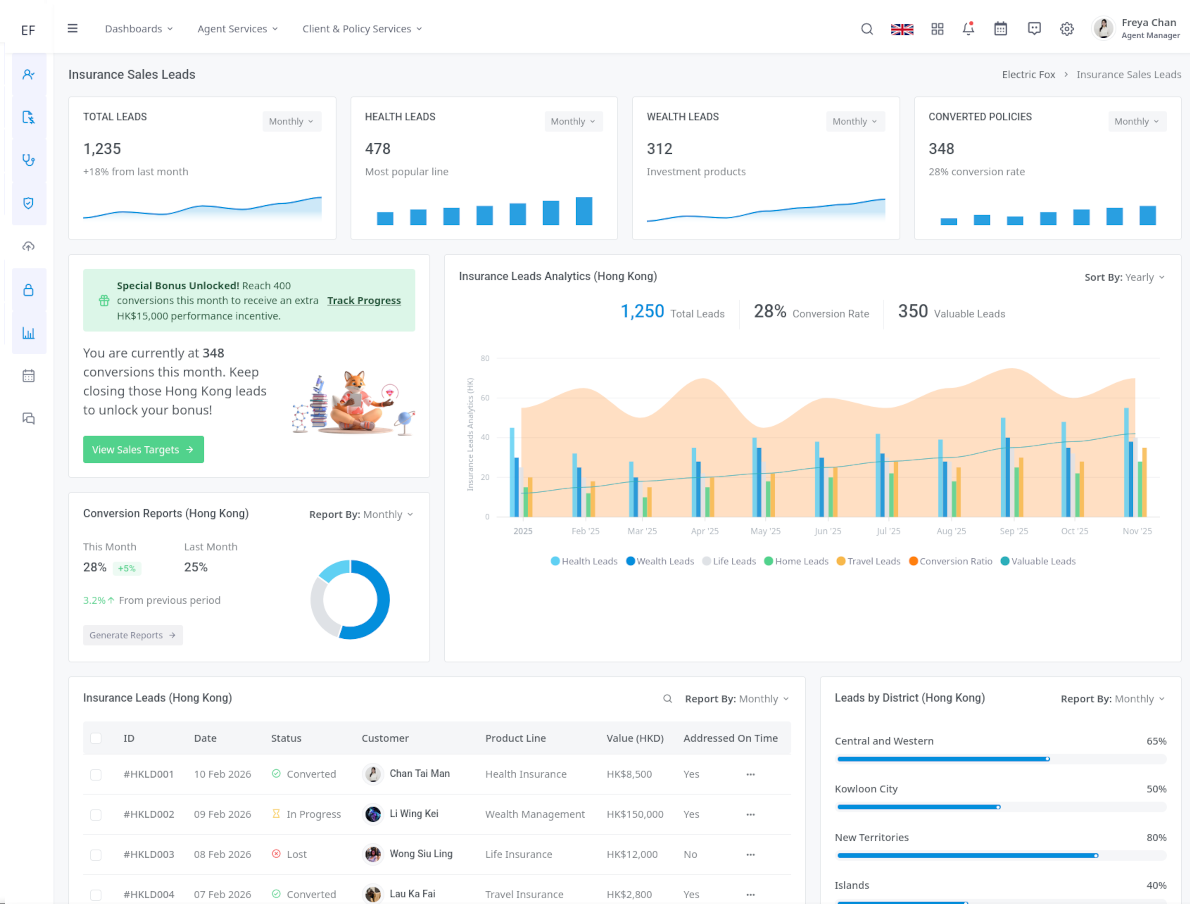Click the conversion donut chart
Image resolution: width=1190 pixels, height=904 pixels.
click(350, 600)
